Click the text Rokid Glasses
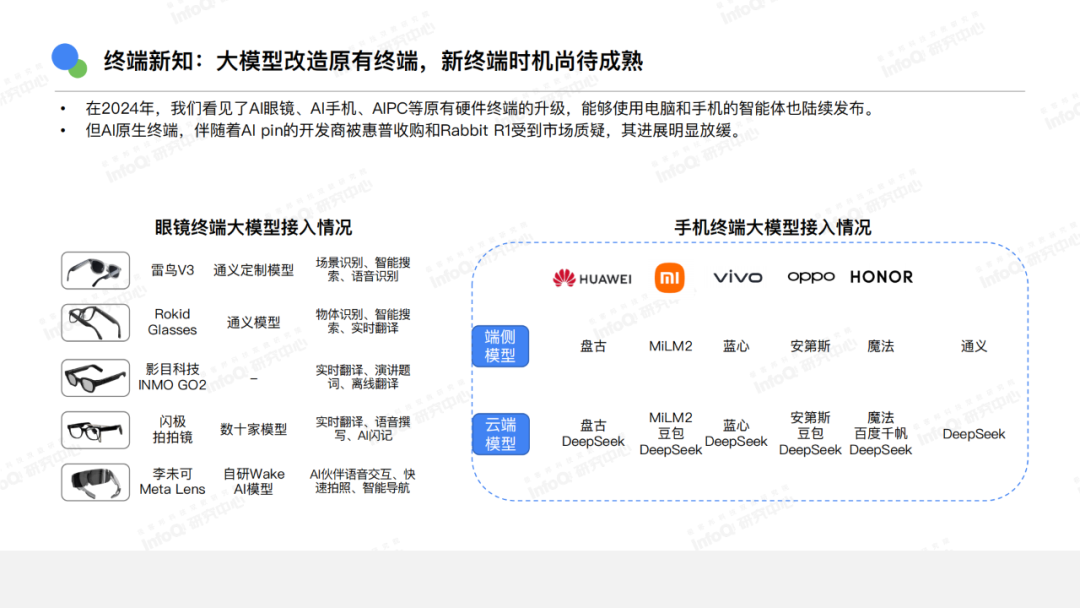 click(172, 322)
